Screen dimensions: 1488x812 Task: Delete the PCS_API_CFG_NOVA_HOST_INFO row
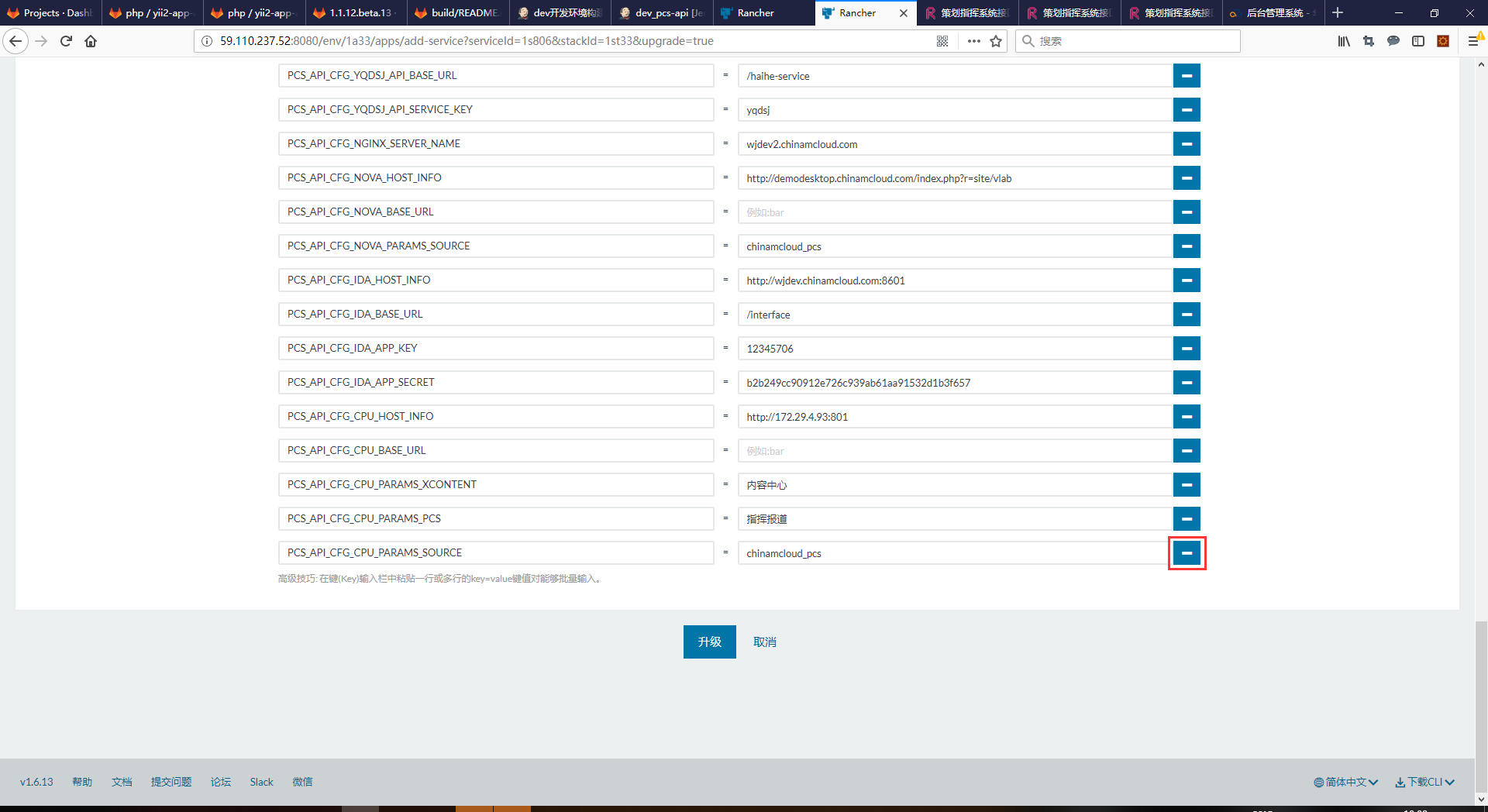click(x=1187, y=178)
